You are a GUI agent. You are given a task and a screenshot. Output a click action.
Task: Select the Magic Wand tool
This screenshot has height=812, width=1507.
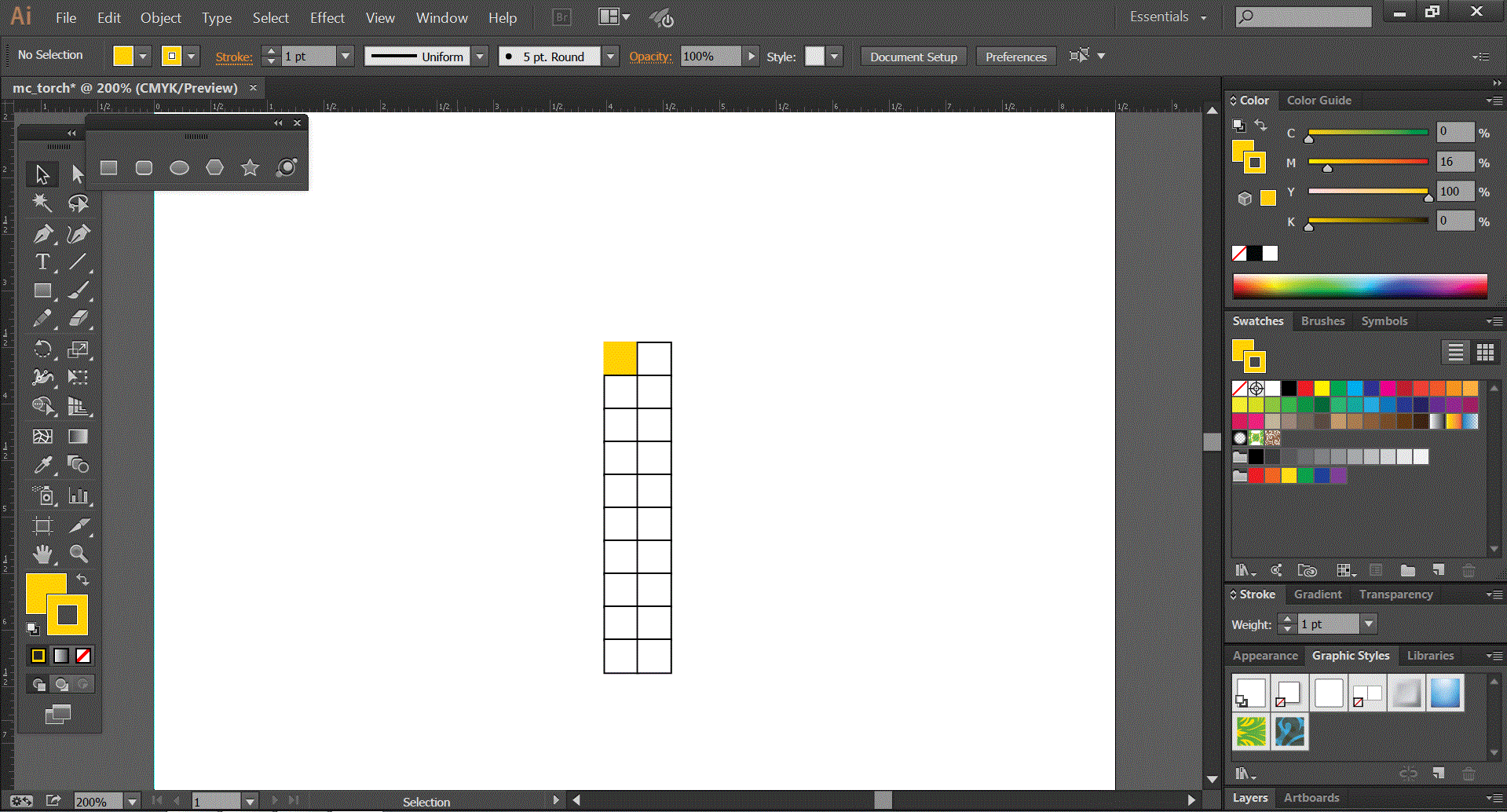point(42,203)
